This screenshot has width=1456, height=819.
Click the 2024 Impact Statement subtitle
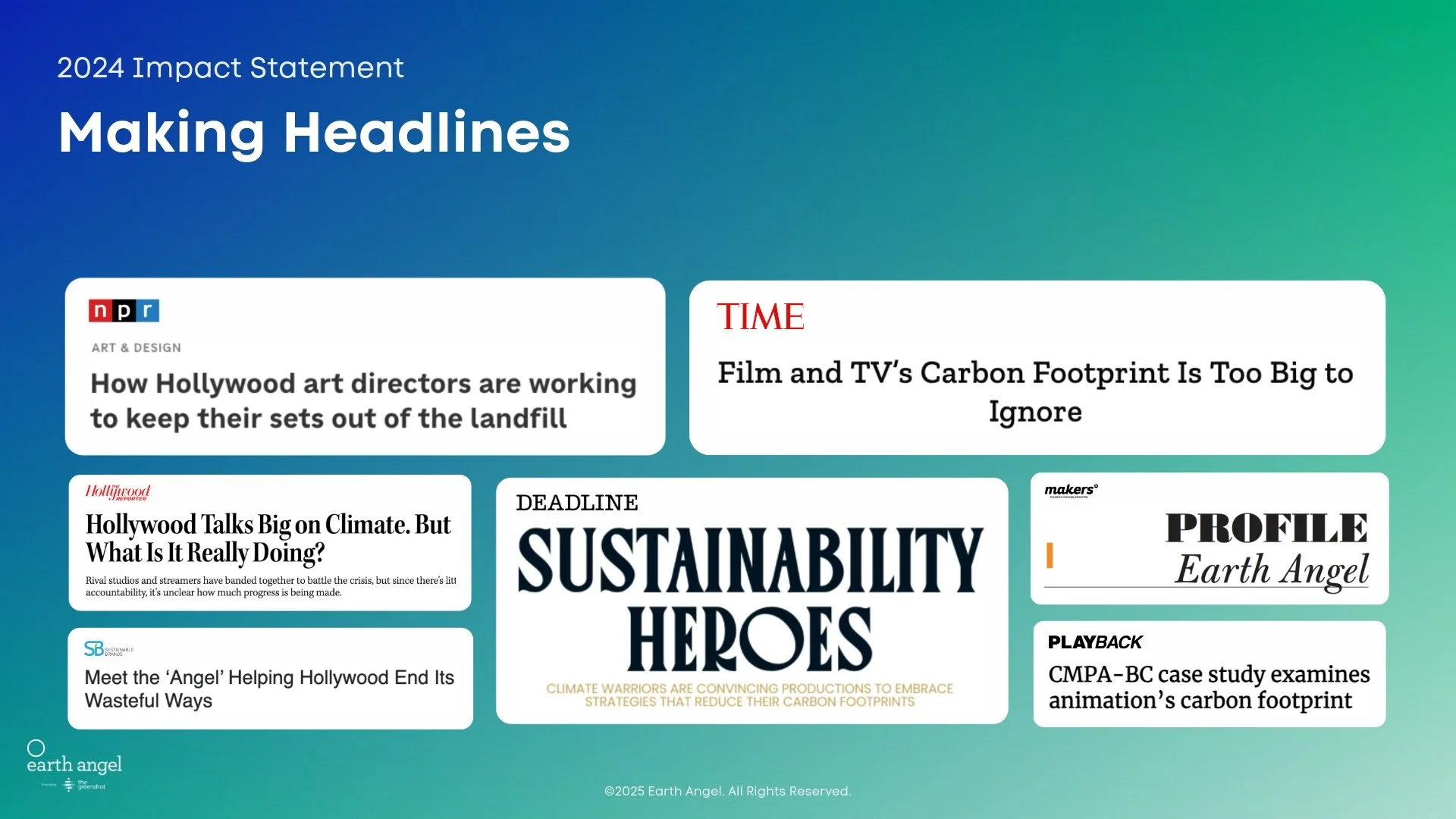[x=231, y=68]
